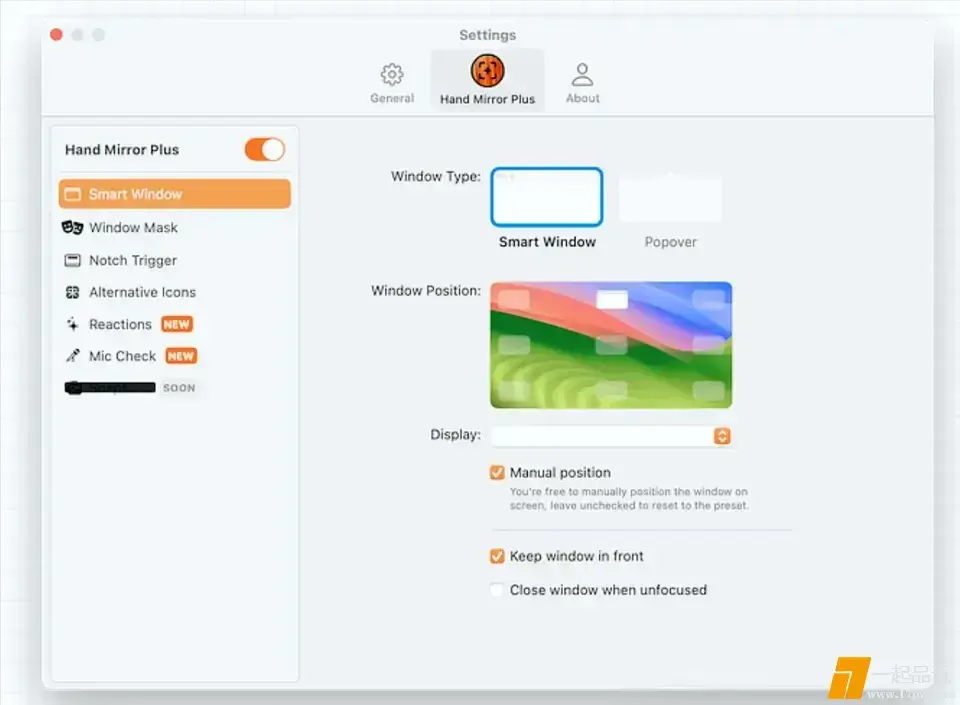Image resolution: width=960 pixels, height=705 pixels.
Task: Select the bottom-center window position
Action: pyautogui.click(x=612, y=390)
